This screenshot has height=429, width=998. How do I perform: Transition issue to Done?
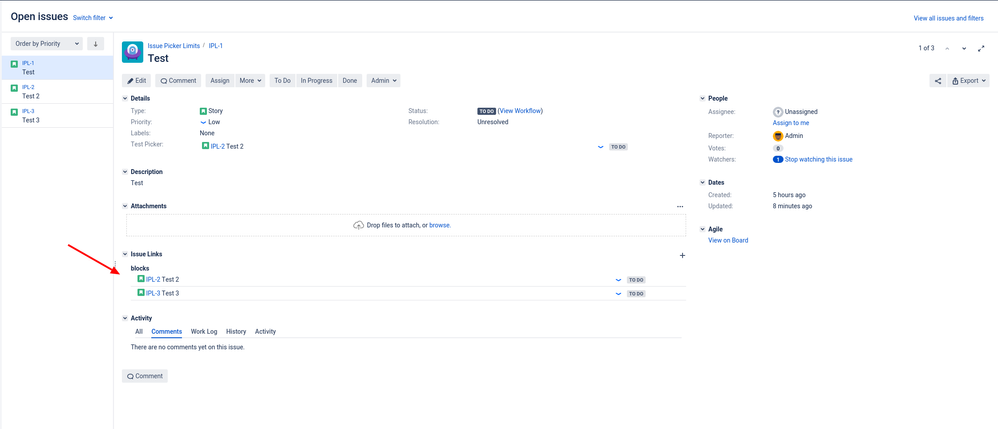click(x=349, y=81)
